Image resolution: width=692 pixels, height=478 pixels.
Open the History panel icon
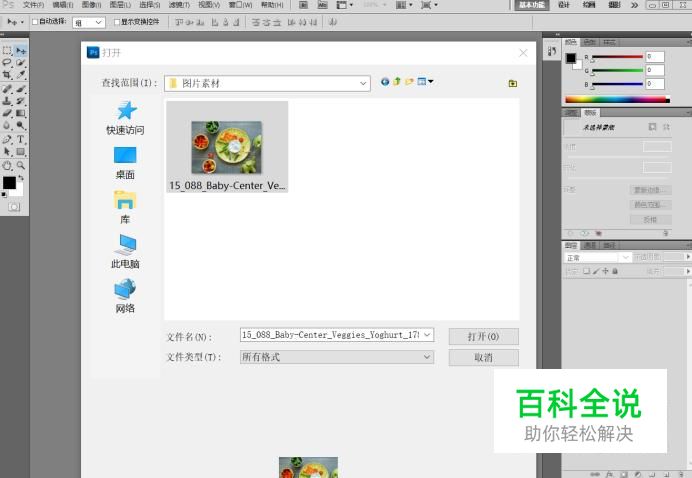pyautogui.click(x=552, y=51)
